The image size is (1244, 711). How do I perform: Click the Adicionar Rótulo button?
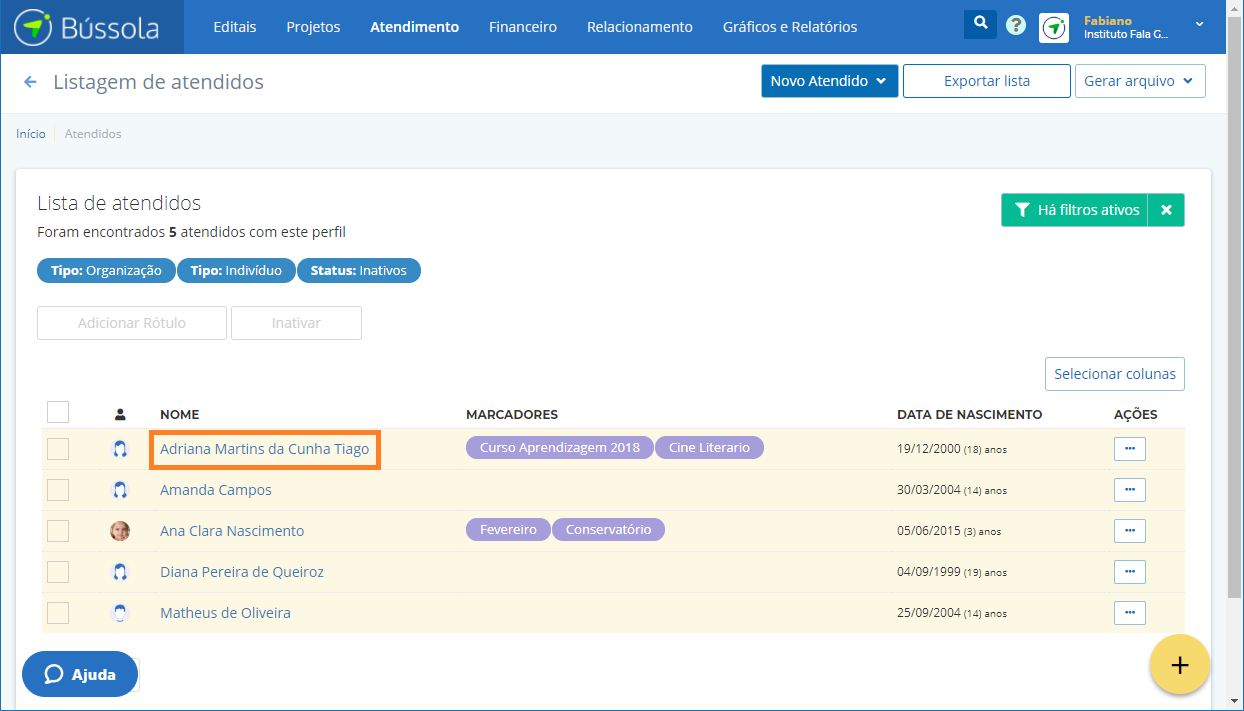pos(132,323)
